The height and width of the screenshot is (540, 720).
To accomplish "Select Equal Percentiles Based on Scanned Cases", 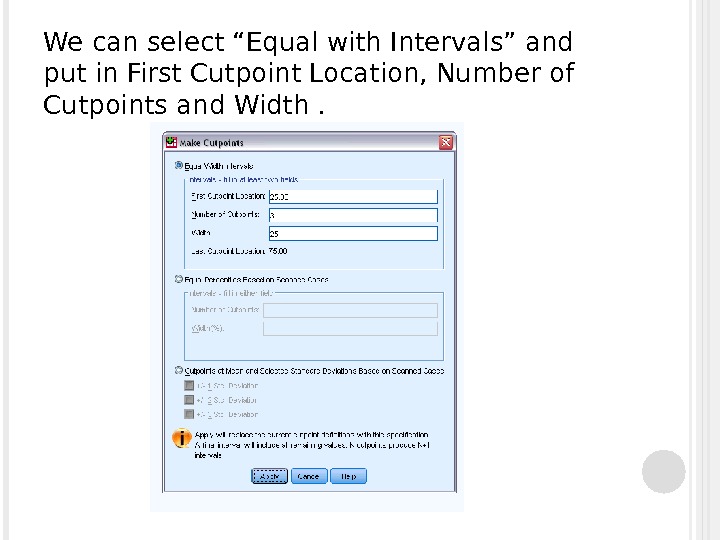I will click(x=179, y=279).
